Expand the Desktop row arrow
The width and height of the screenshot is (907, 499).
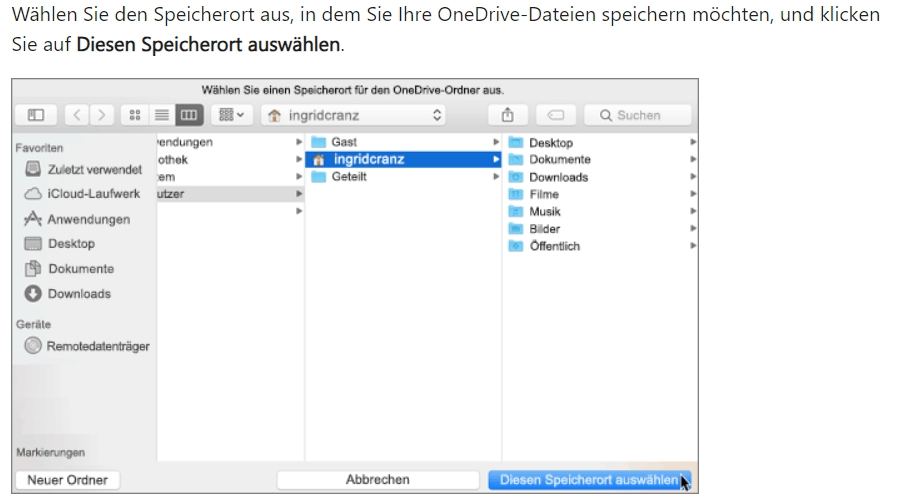[692, 142]
